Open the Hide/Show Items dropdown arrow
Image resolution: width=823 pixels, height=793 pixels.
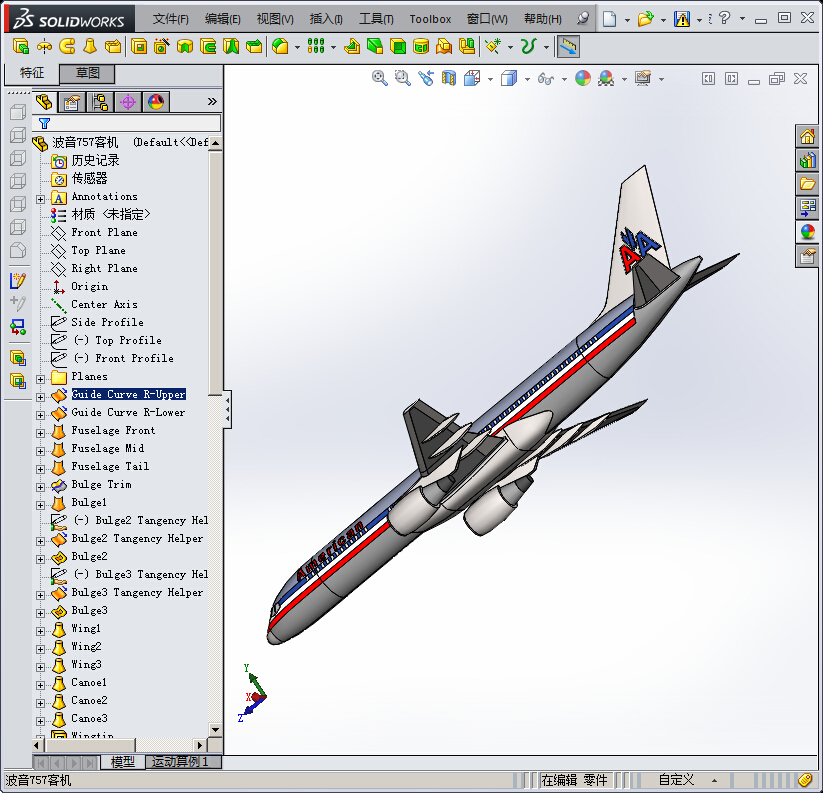(x=564, y=79)
